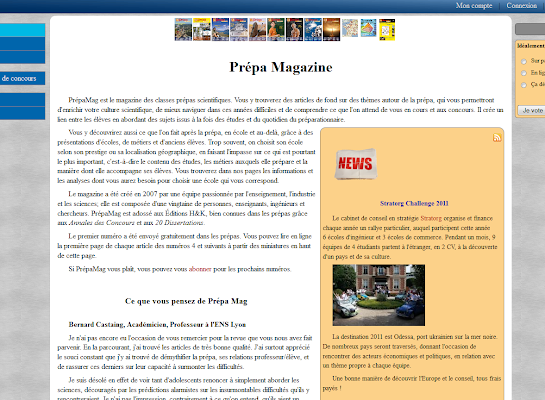This screenshot has width=545, height=400.
Task: Open the France map thumbnail
Action: tap(350, 28)
